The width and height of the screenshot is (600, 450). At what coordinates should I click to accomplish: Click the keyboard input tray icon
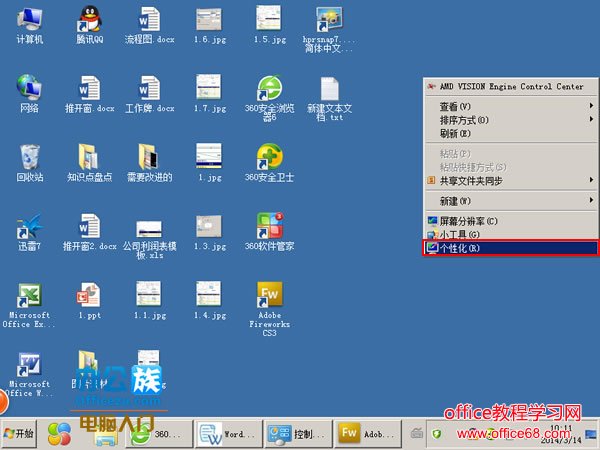pyautogui.click(x=417, y=433)
